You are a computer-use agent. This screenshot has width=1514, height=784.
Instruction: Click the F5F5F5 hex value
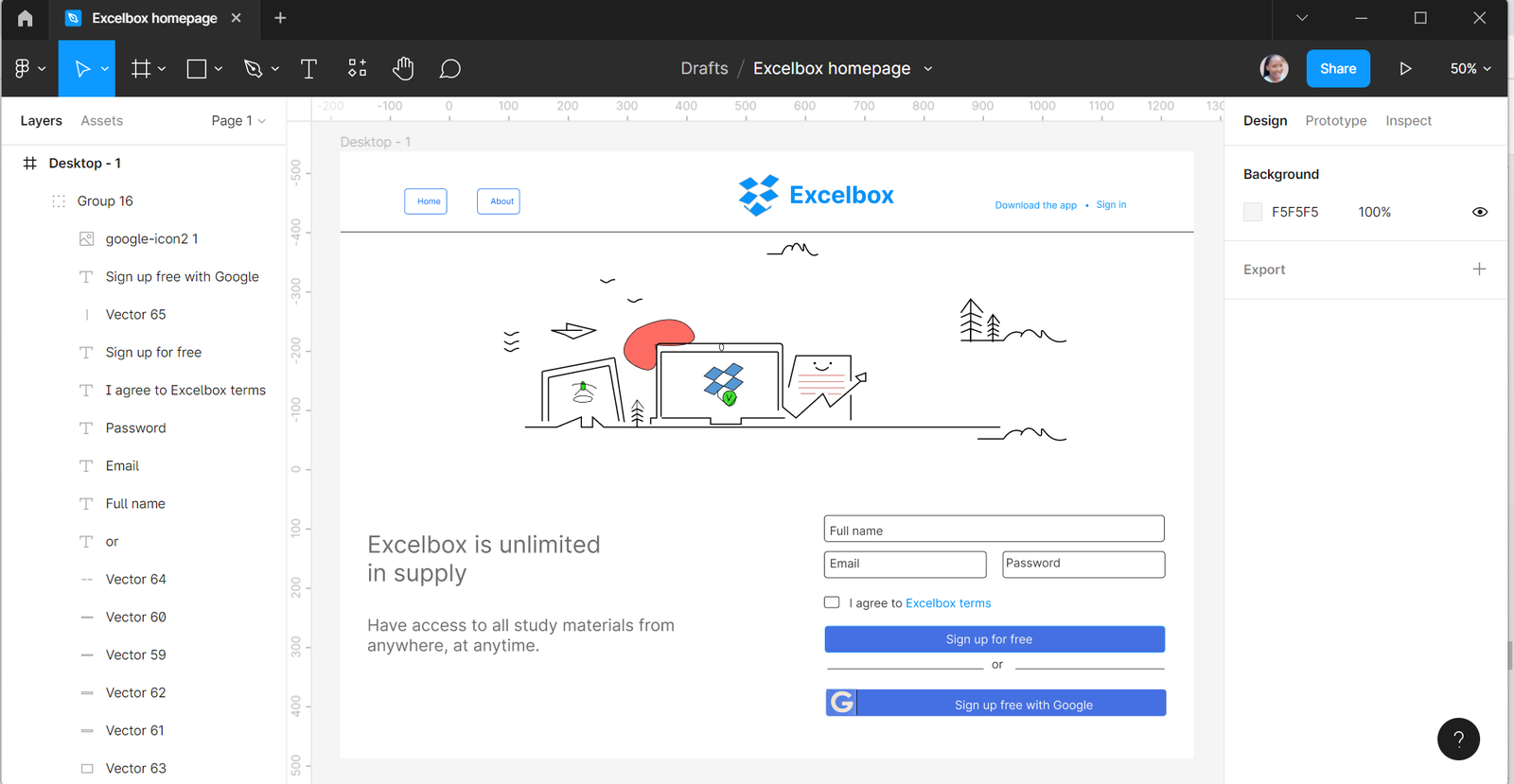pyautogui.click(x=1294, y=212)
